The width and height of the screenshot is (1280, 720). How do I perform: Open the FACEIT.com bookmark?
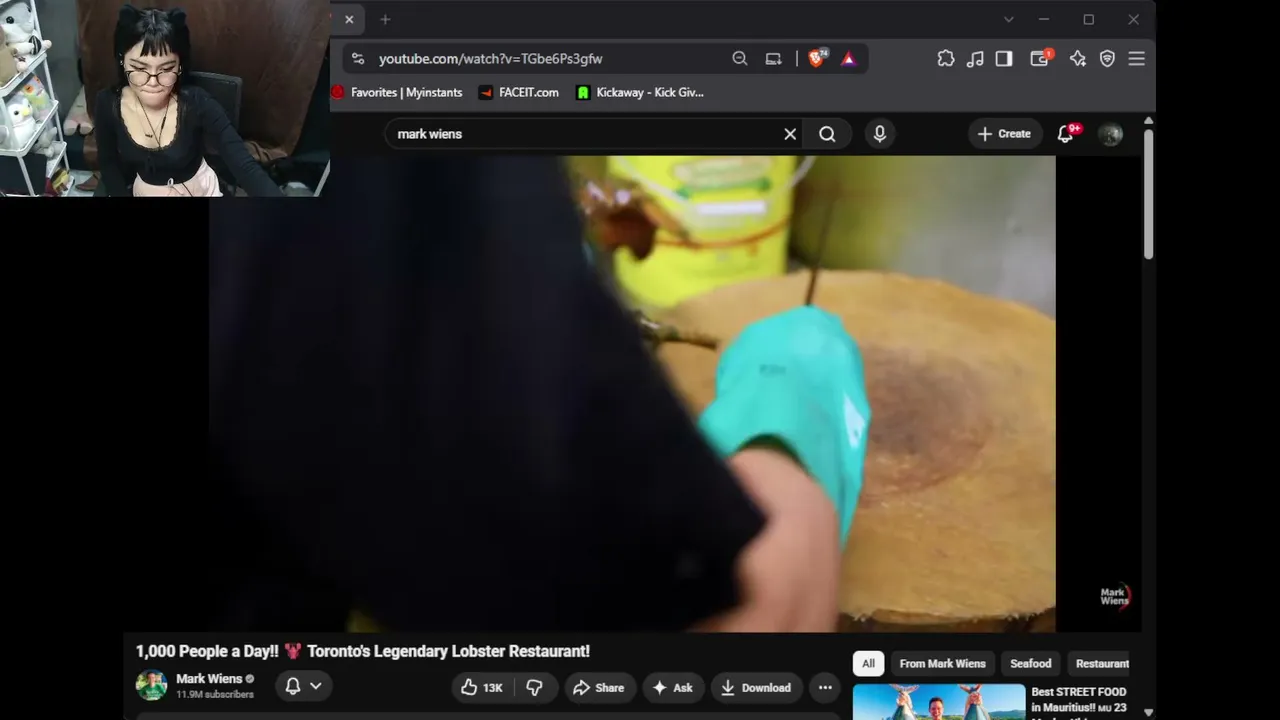click(x=518, y=92)
